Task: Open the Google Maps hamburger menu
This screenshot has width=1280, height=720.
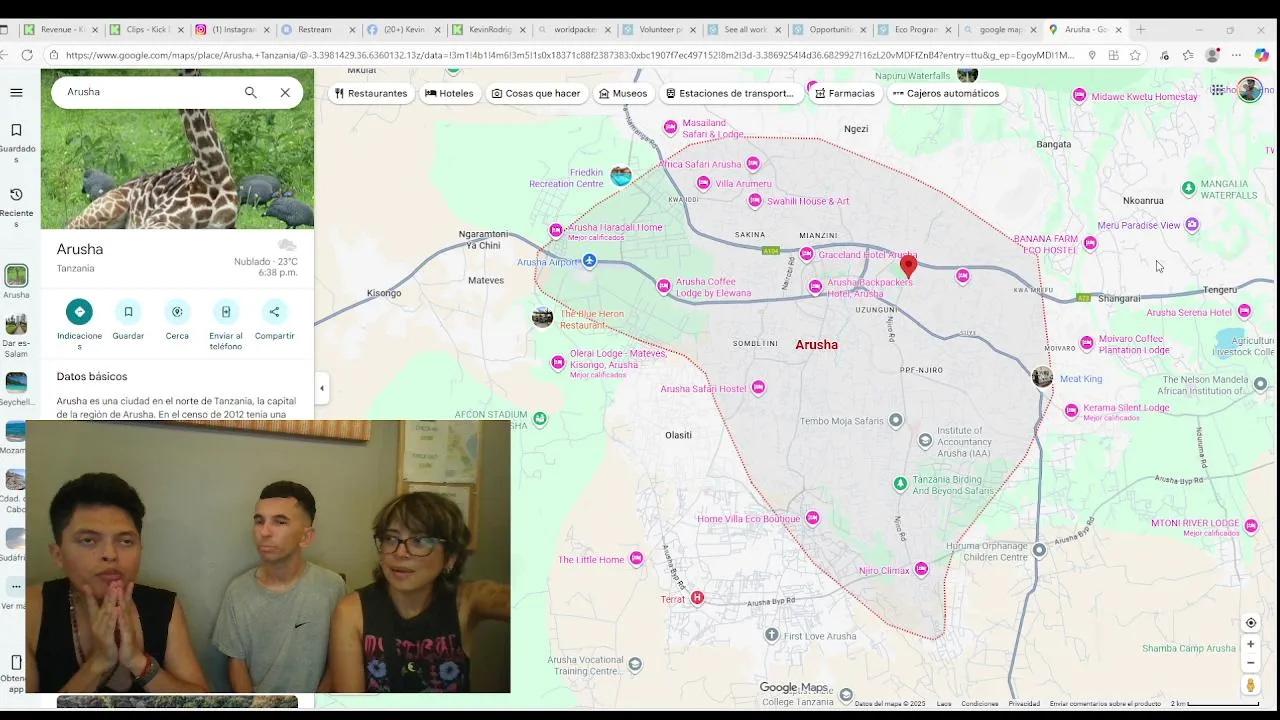Action: [x=16, y=92]
